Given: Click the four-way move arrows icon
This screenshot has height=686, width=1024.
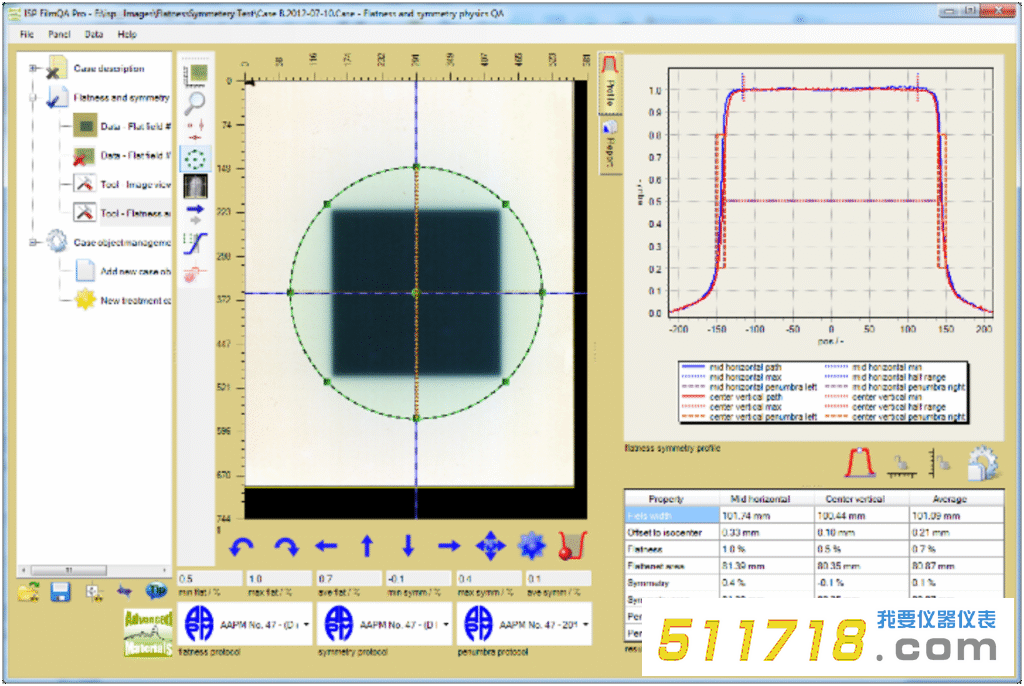Looking at the screenshot, I should click(490, 546).
